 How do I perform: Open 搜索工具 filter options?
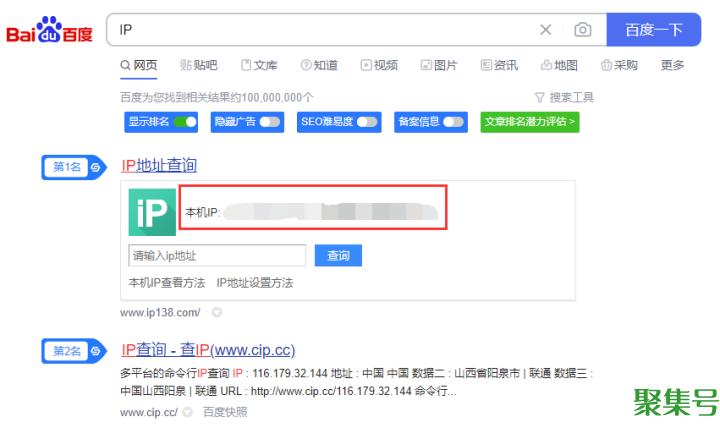(564, 97)
